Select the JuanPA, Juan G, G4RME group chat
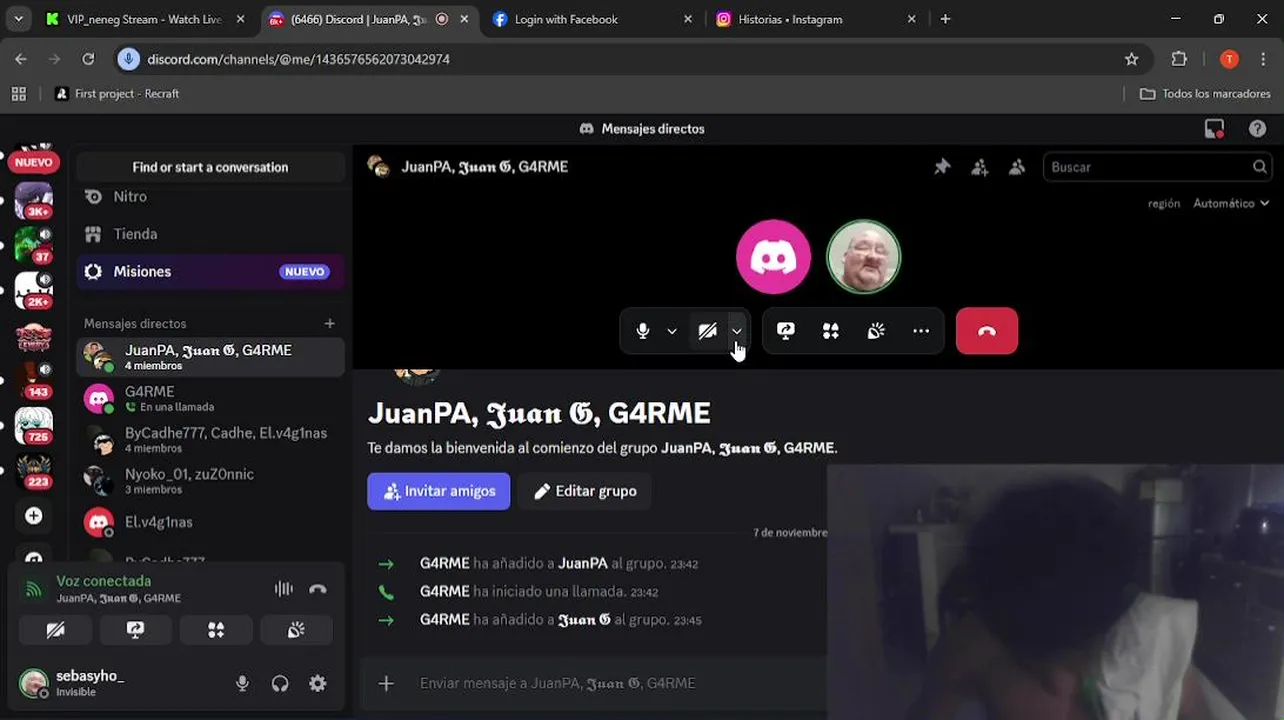 pyautogui.click(x=210, y=357)
